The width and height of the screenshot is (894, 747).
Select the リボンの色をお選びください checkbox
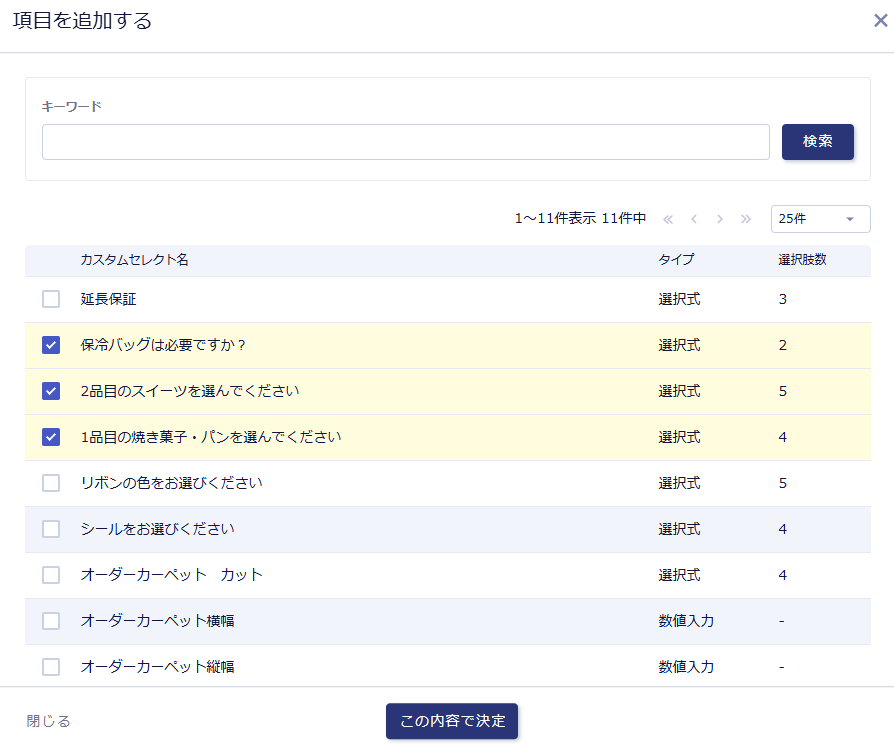coord(51,483)
